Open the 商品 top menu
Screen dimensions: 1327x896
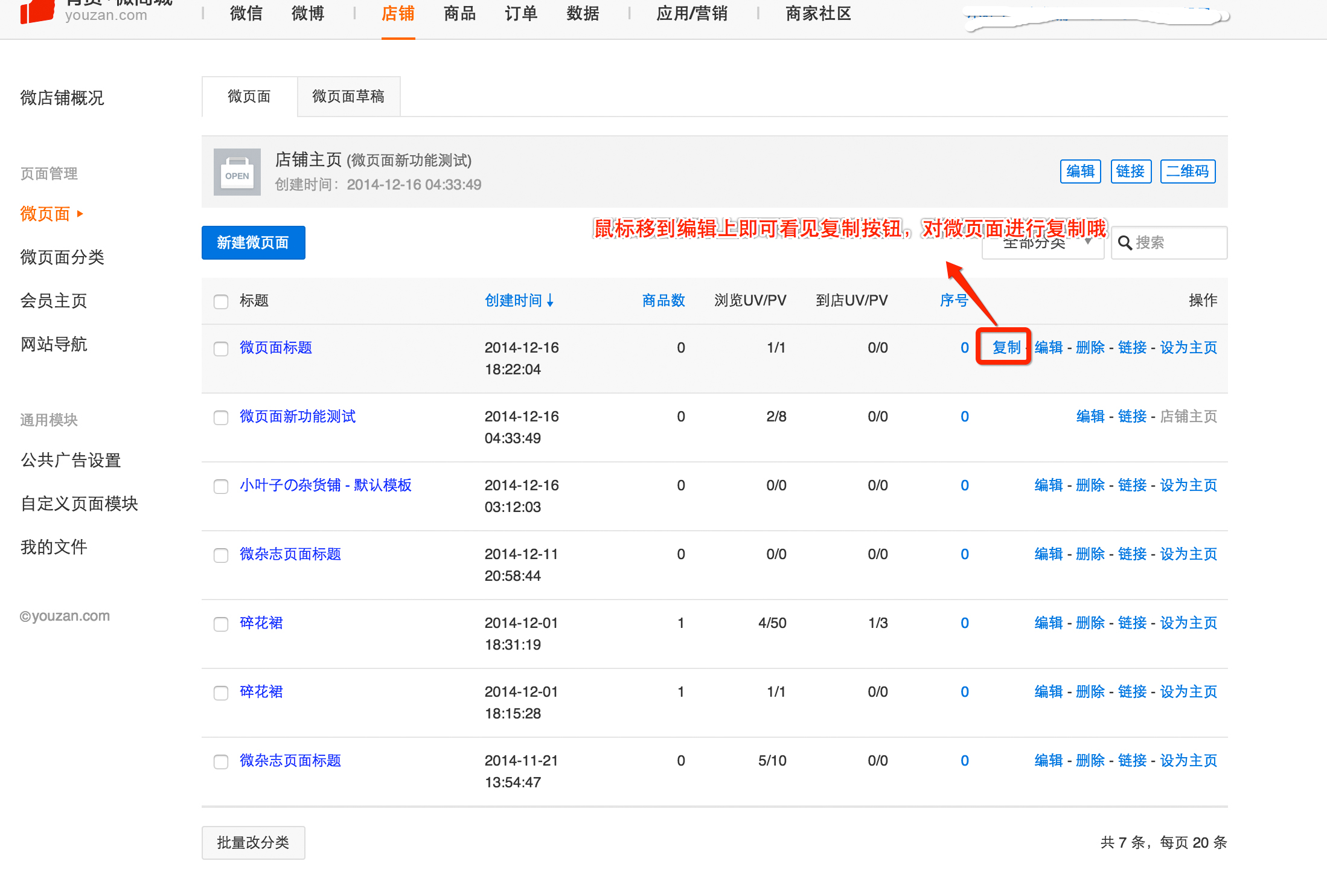click(x=459, y=13)
